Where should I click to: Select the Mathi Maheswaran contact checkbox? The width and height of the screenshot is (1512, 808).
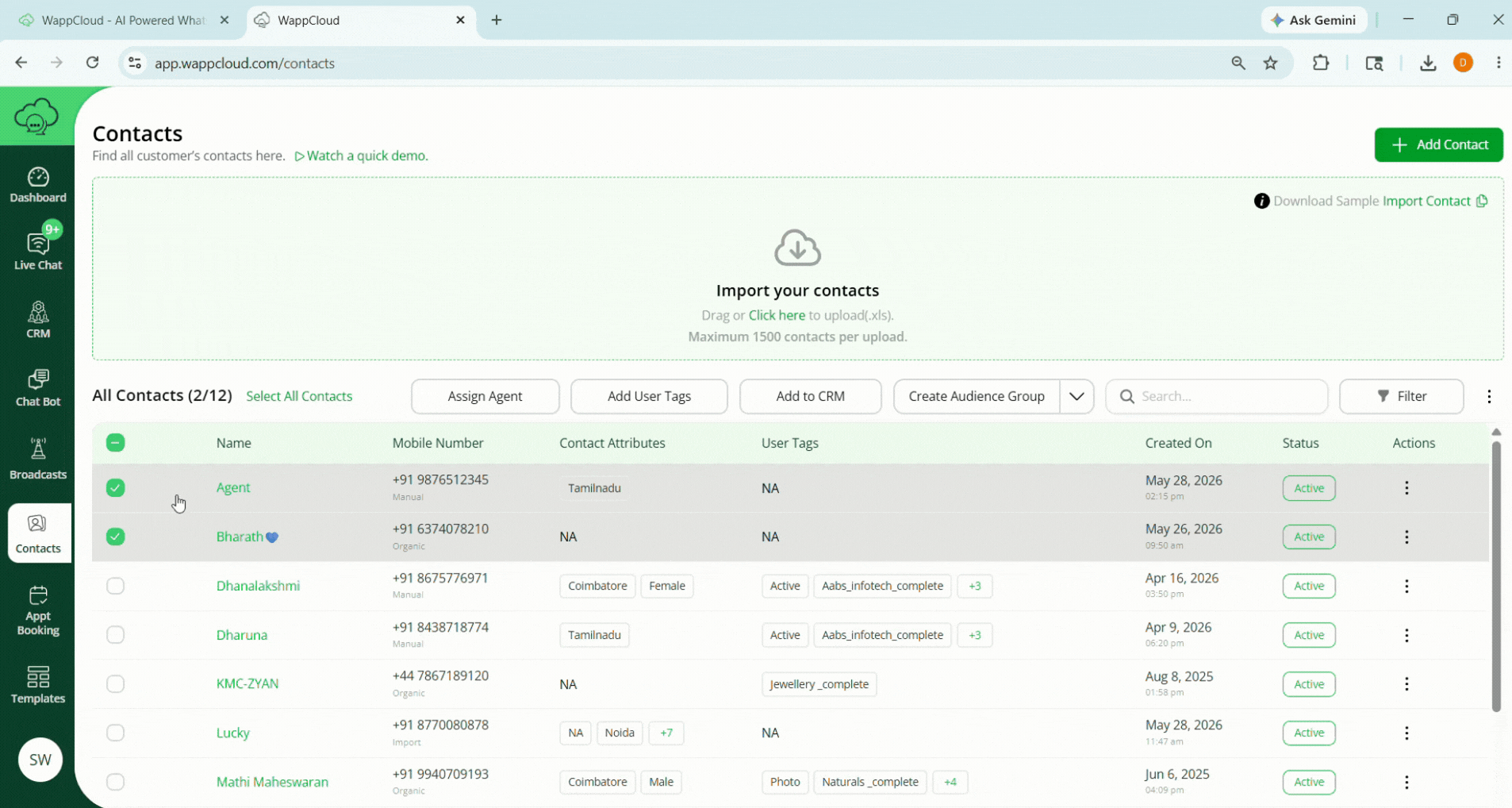tap(116, 782)
